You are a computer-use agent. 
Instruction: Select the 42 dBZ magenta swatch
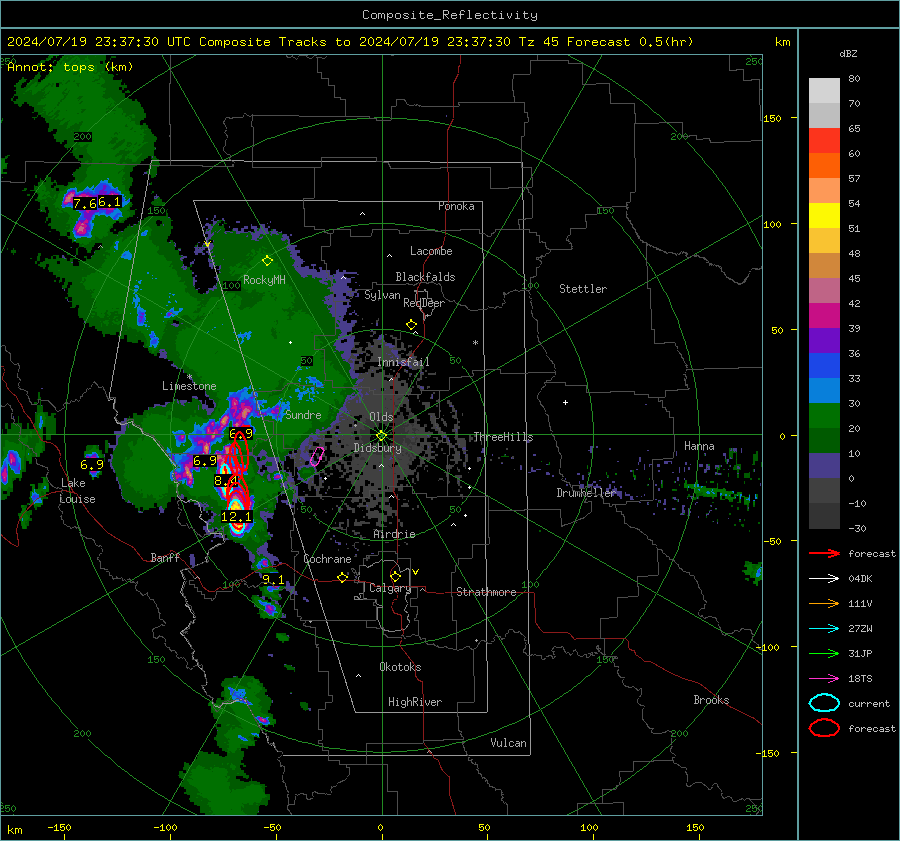[x=824, y=315]
